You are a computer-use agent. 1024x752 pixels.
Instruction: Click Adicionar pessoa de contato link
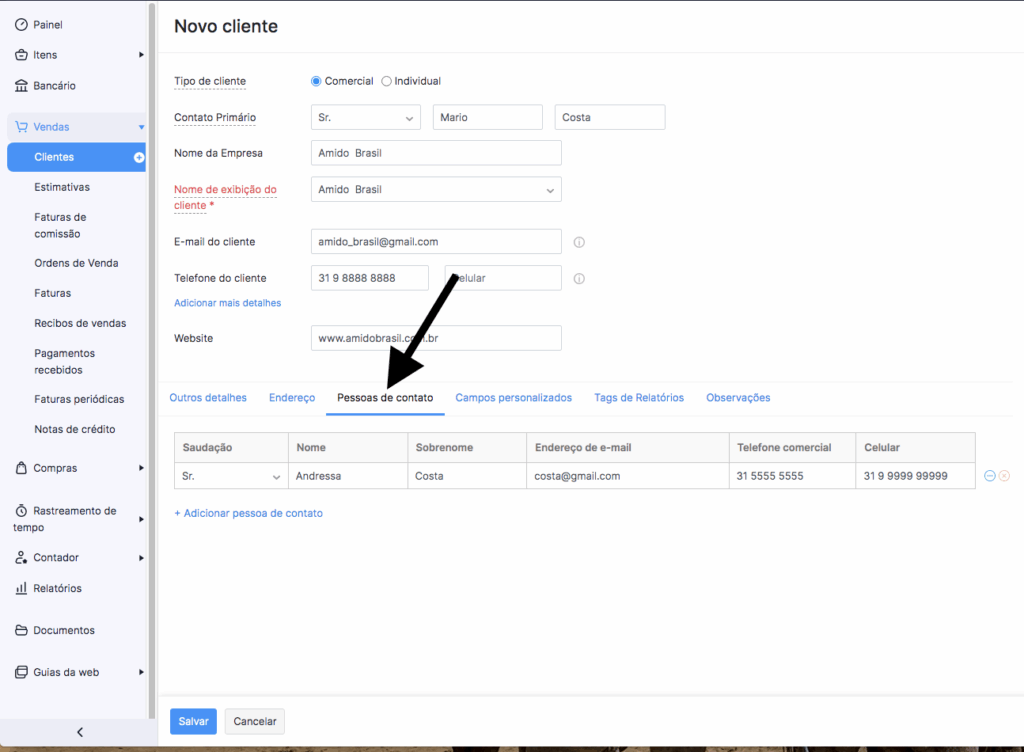tap(248, 513)
